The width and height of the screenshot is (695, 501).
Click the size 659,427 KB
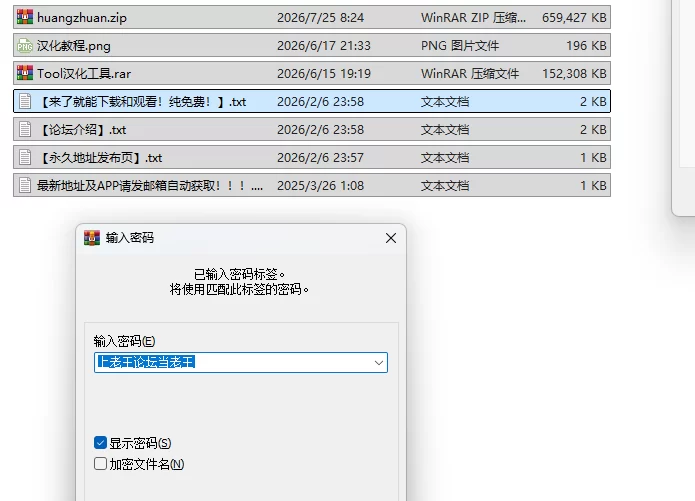[x=574, y=18]
